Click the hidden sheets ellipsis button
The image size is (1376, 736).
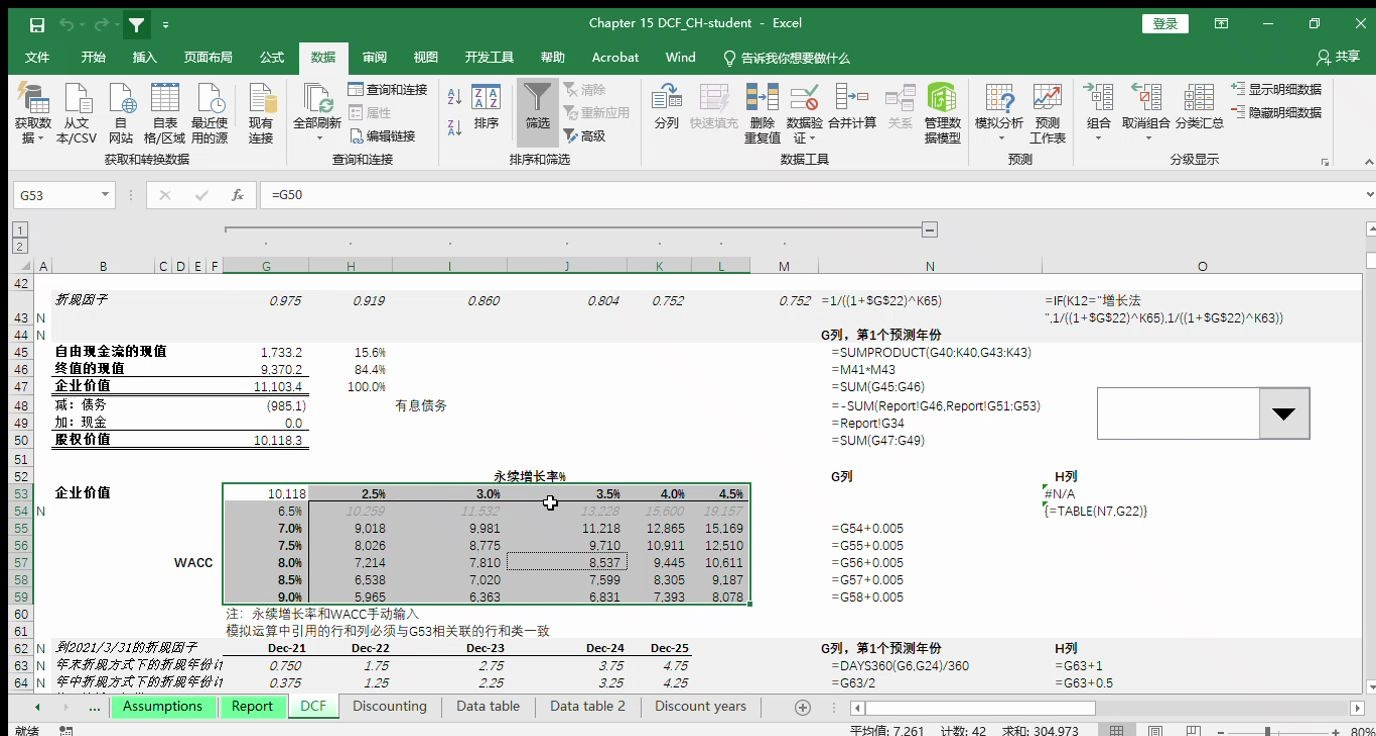[x=95, y=706]
